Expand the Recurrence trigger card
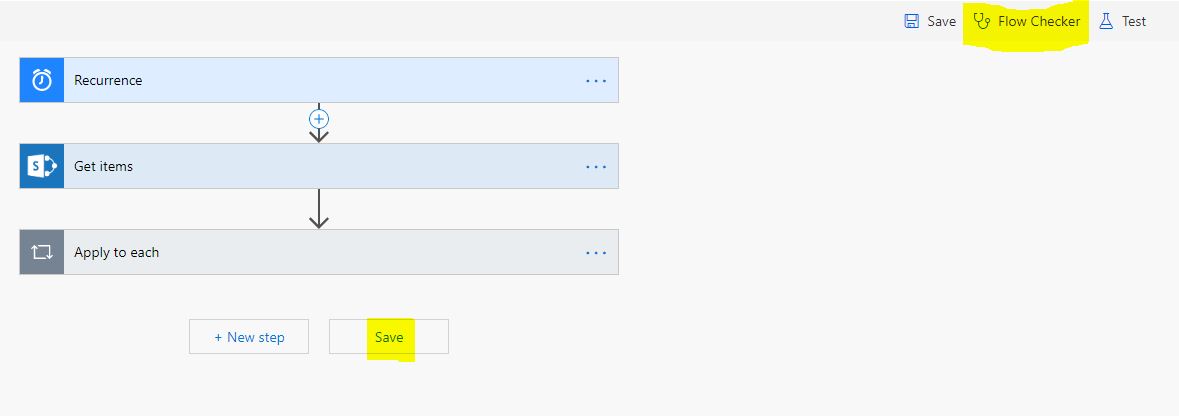 pyautogui.click(x=300, y=80)
